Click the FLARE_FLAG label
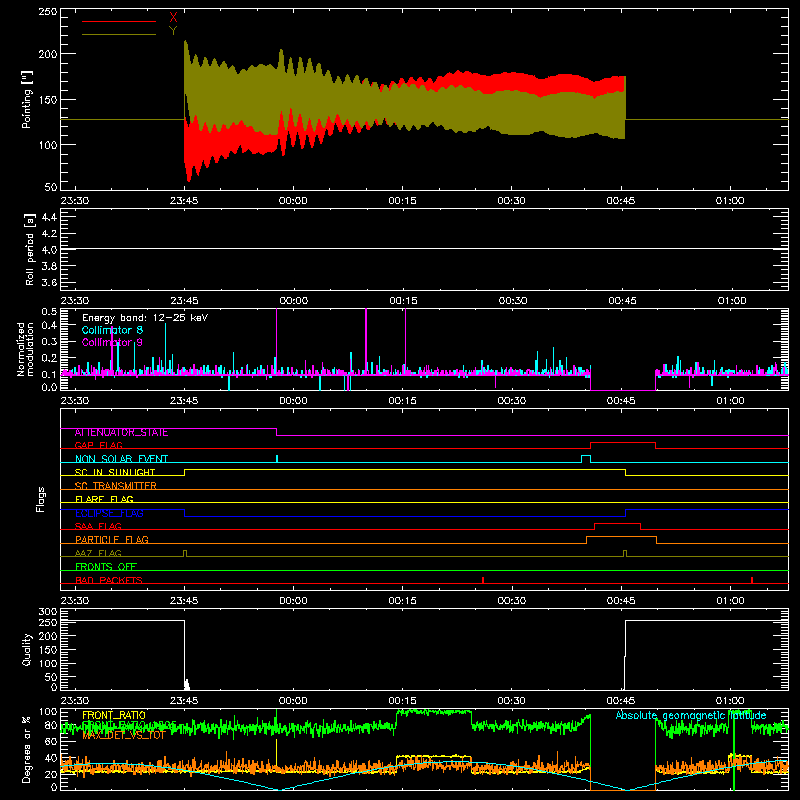800x800 pixels. point(104,499)
